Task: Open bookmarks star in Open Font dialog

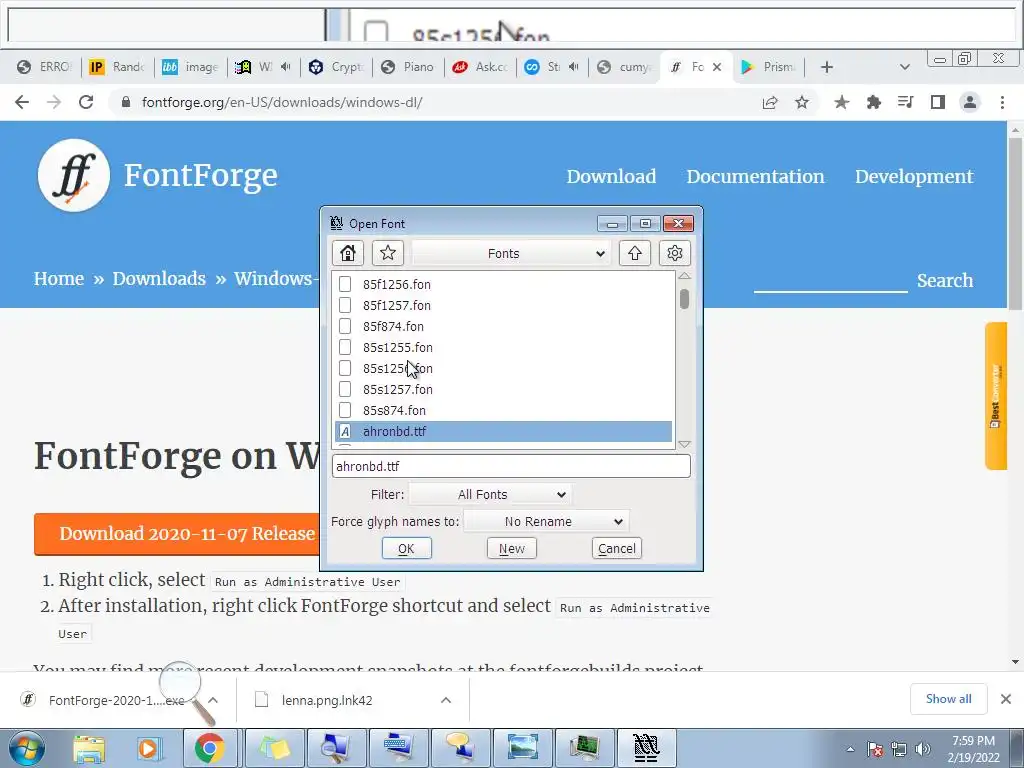Action: [388, 253]
